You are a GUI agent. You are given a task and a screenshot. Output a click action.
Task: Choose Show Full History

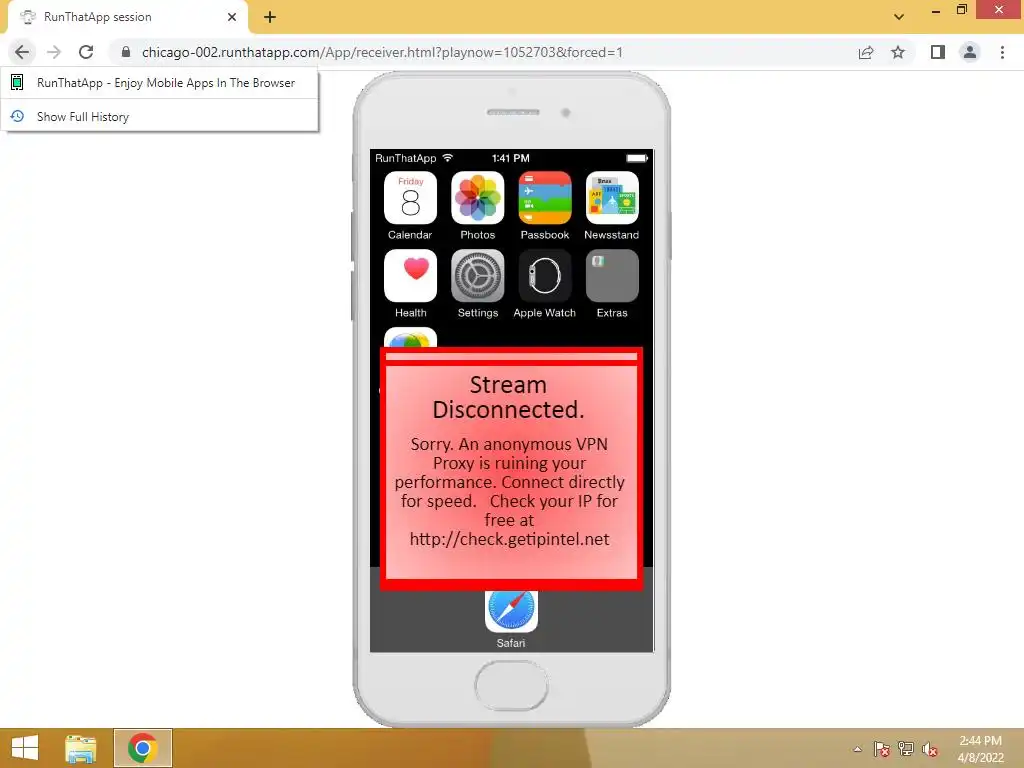point(159,116)
